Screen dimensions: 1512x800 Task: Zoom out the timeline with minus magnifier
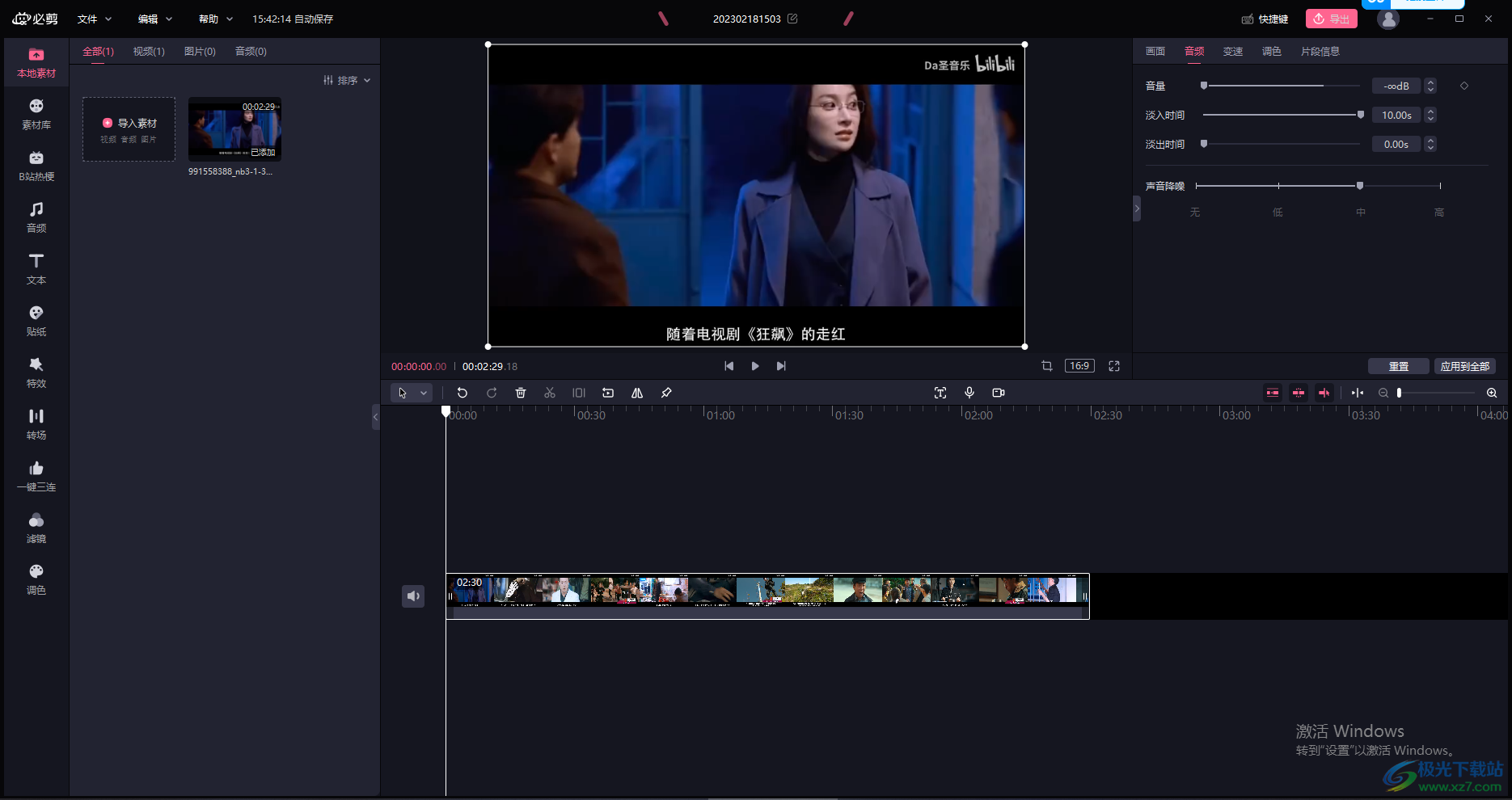1383,393
